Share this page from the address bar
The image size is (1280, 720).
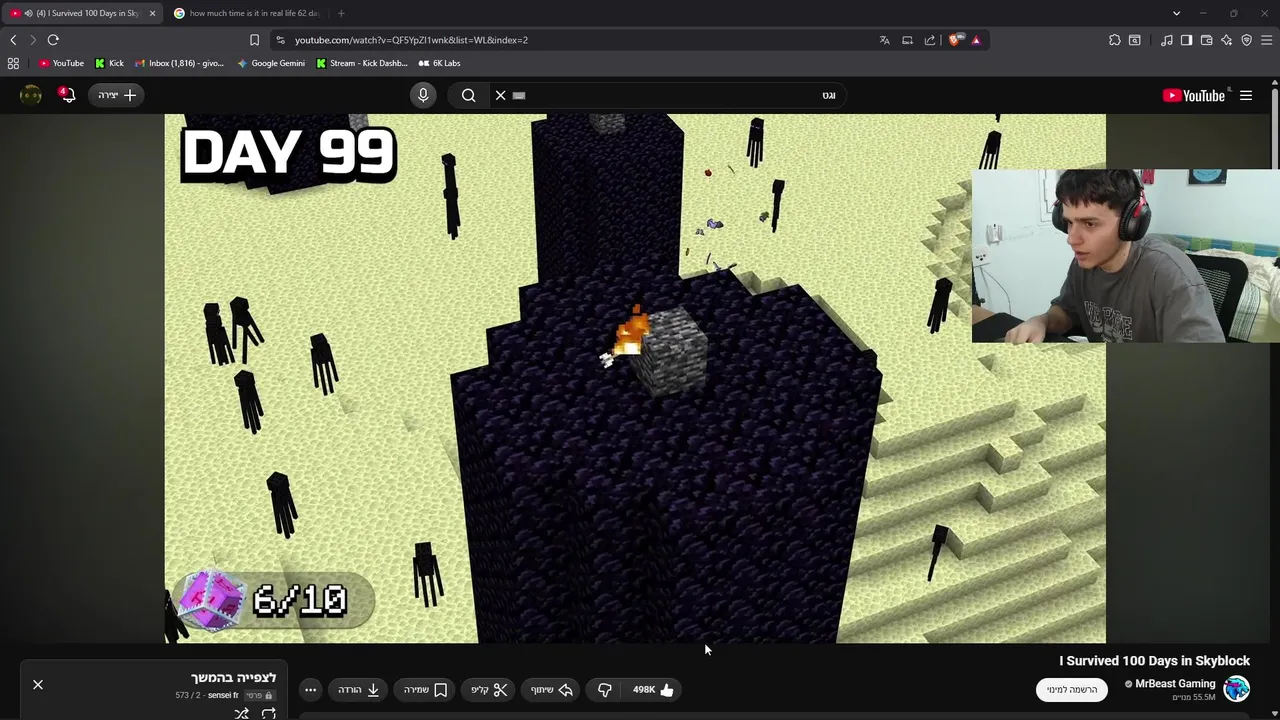[x=930, y=40]
